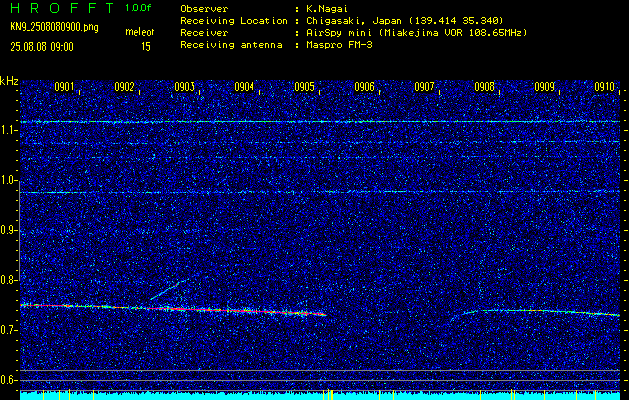Viewport: 629px width, 400px height.
Task: Click the Receiver field label
Action: pyautogui.click(x=204, y=33)
